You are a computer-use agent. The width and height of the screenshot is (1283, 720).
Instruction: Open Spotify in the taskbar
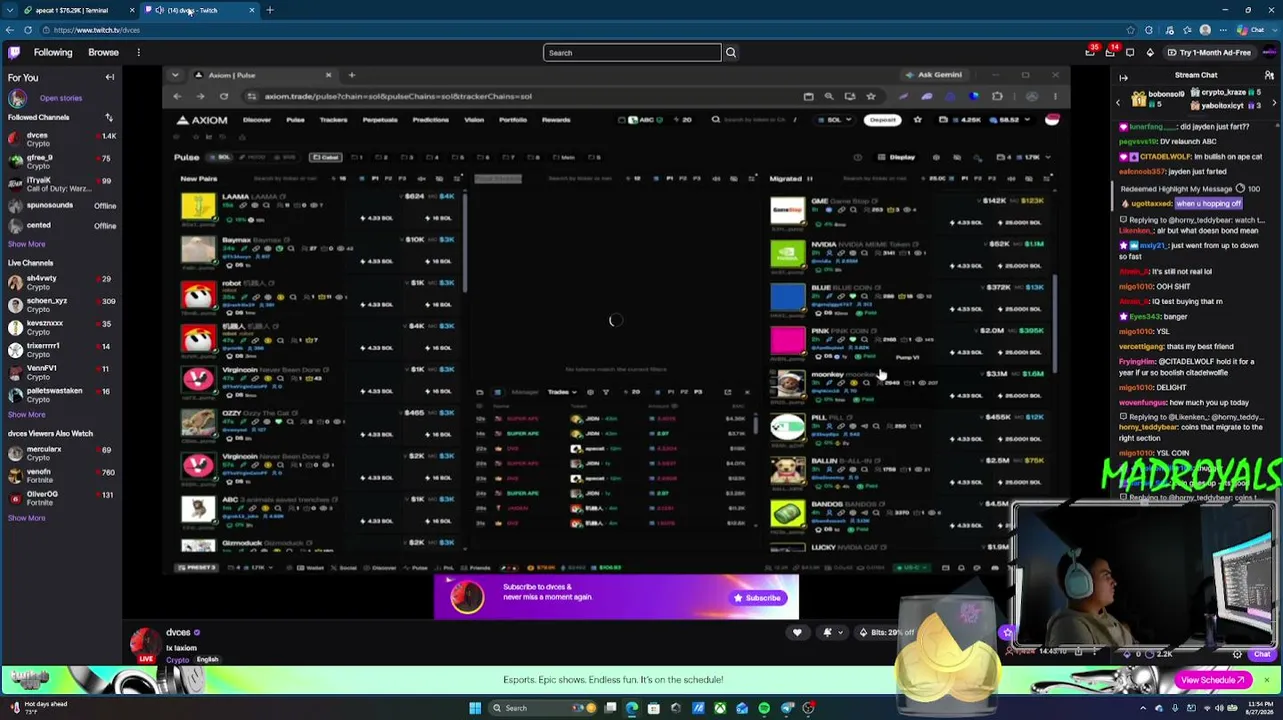(x=764, y=708)
